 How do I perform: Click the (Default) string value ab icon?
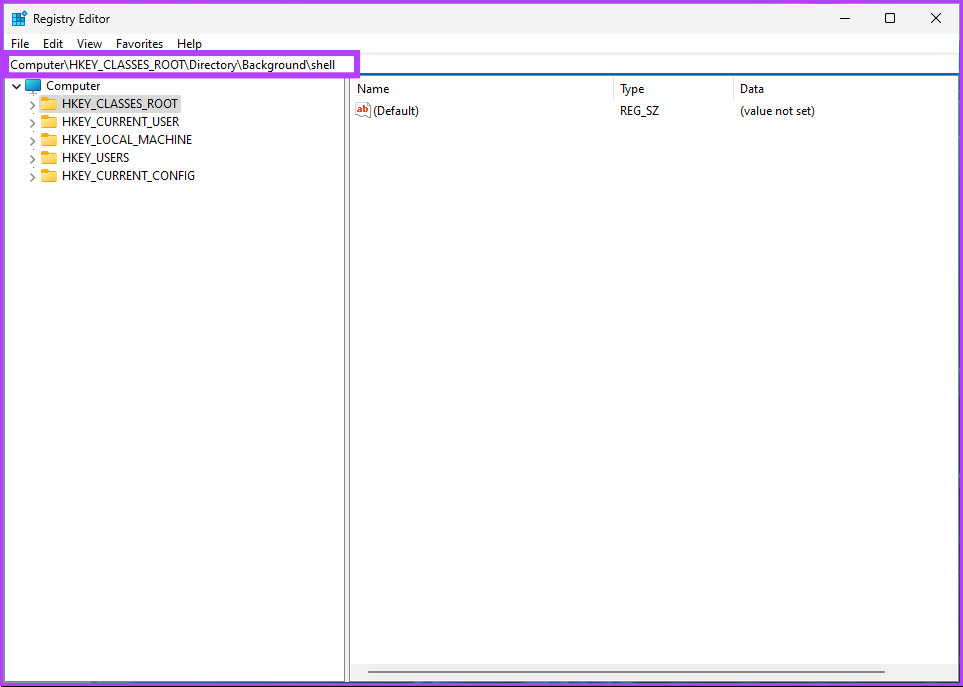pos(363,111)
